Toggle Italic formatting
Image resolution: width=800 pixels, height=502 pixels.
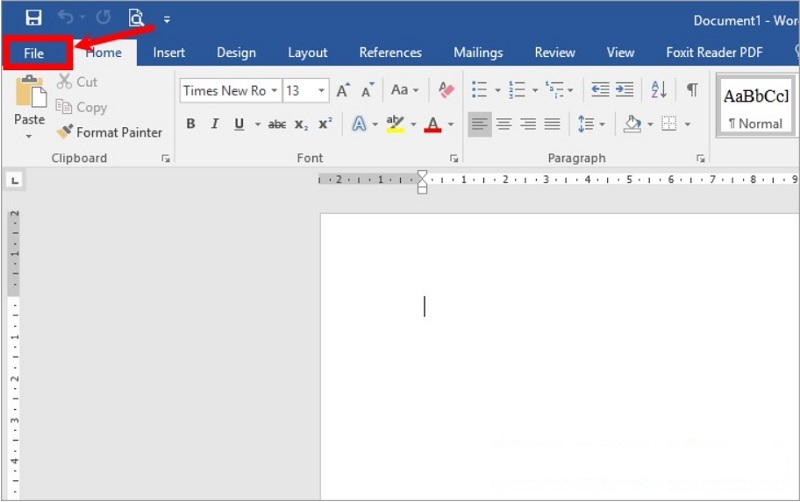coord(215,124)
